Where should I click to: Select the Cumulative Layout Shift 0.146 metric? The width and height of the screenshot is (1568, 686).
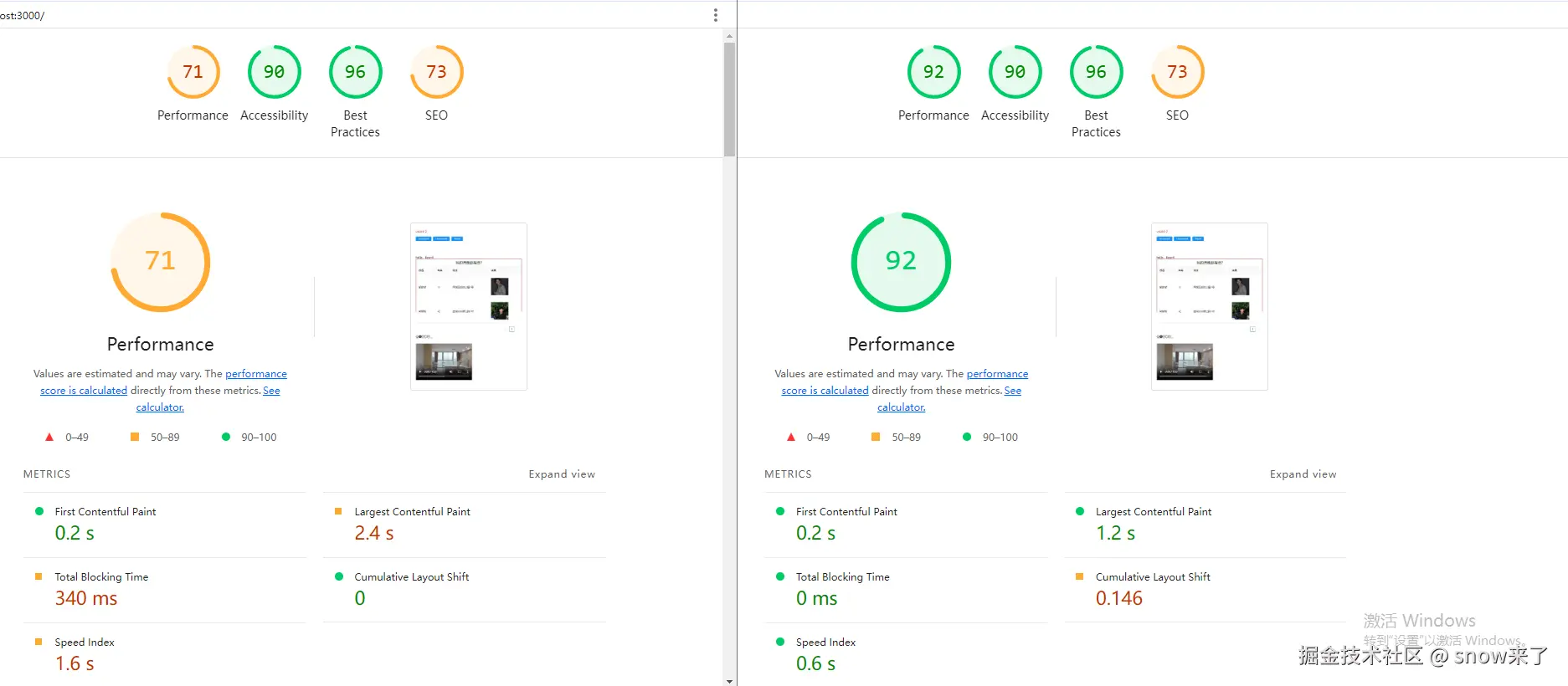pos(1206,590)
